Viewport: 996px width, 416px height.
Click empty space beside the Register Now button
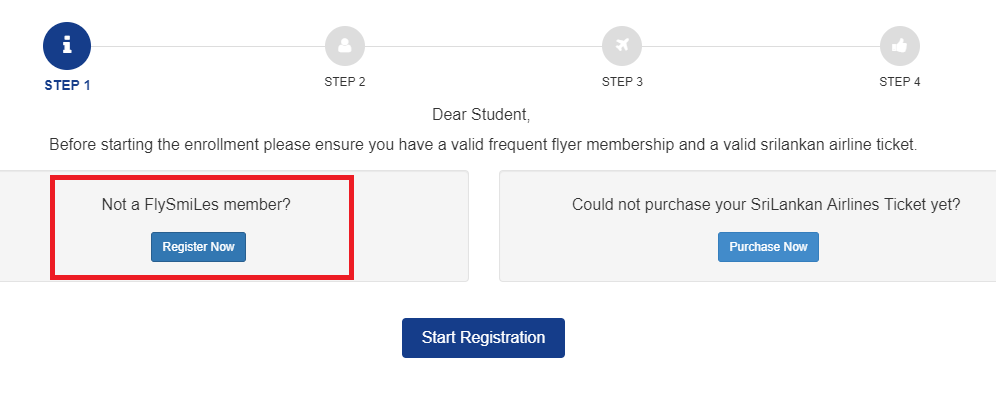pos(300,247)
